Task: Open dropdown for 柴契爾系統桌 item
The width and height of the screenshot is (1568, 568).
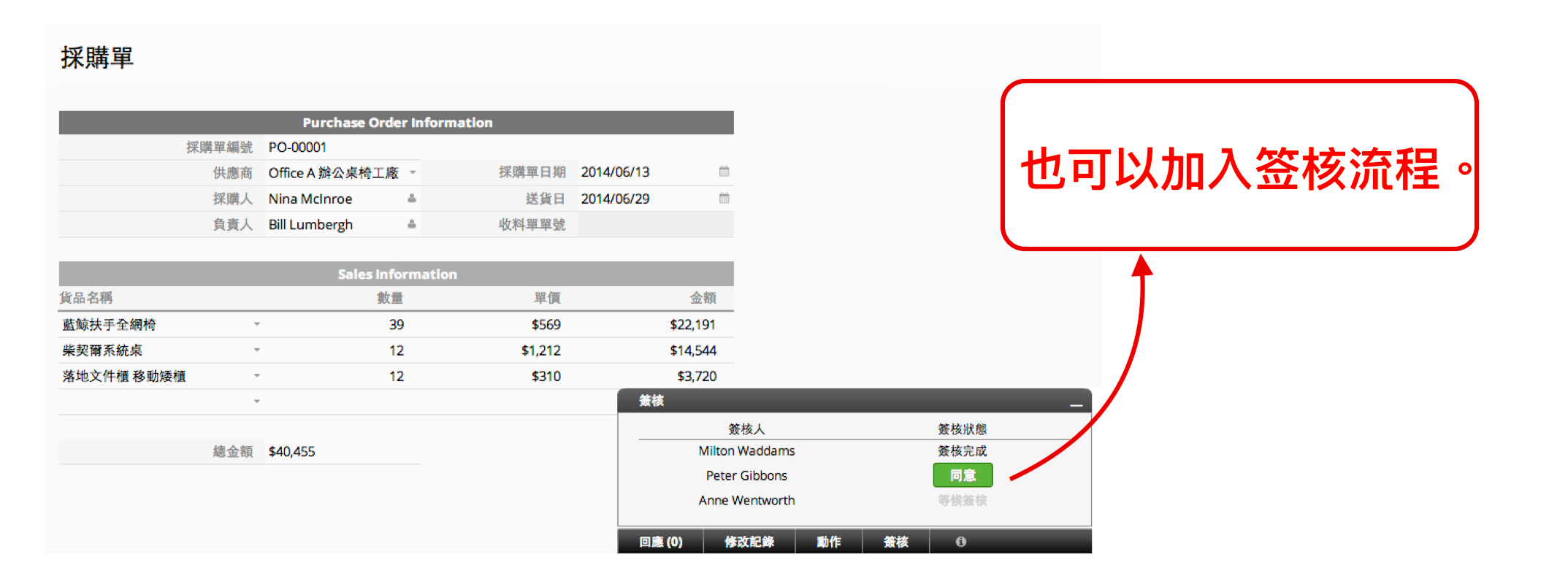Action: [257, 350]
